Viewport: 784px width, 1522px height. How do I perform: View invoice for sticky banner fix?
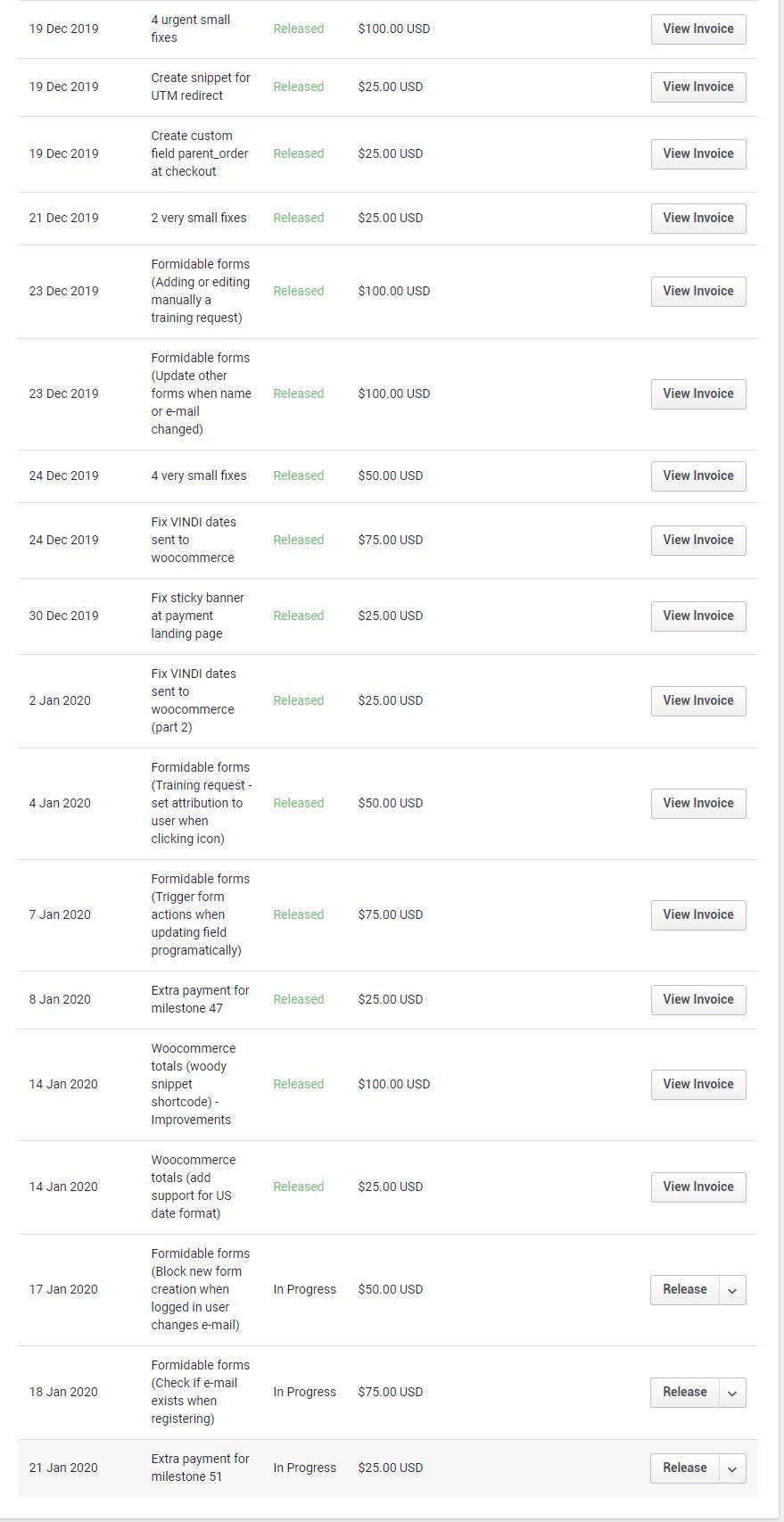tap(697, 616)
